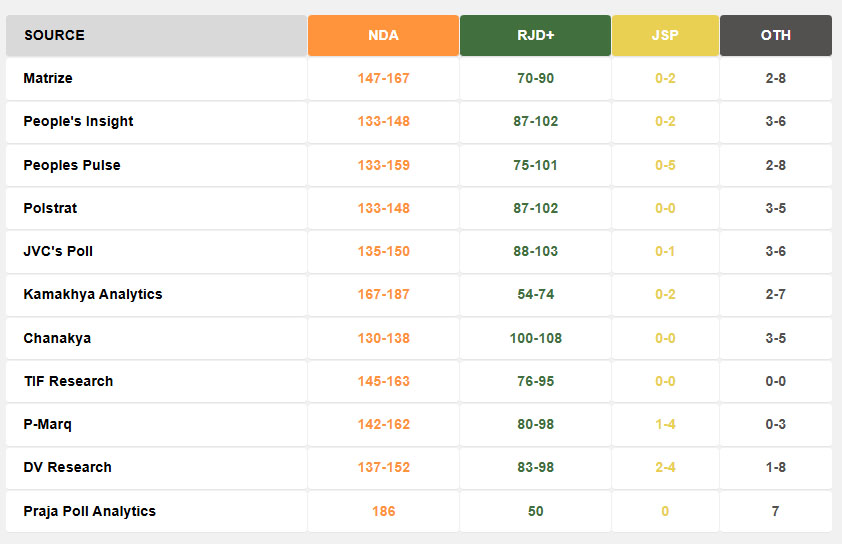Image resolution: width=842 pixels, height=544 pixels.
Task: Click the JVC's Poll source name
Action: [58, 251]
